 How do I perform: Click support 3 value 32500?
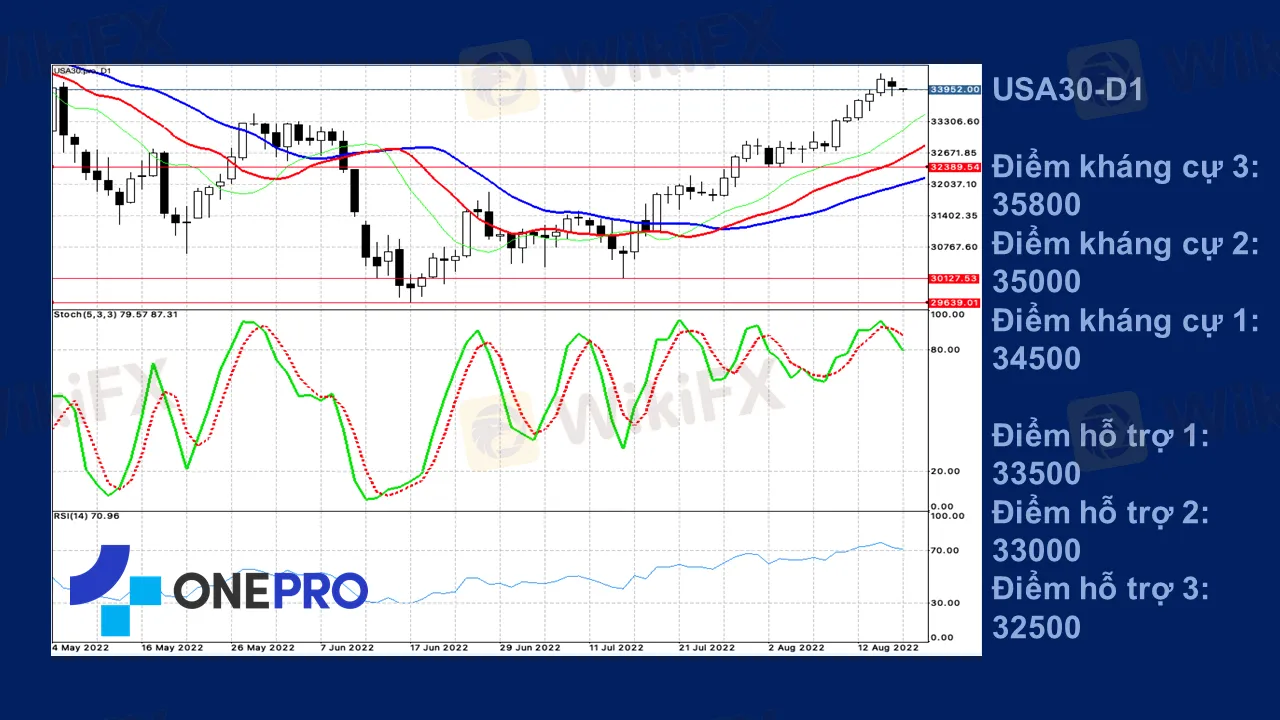[1036, 627]
